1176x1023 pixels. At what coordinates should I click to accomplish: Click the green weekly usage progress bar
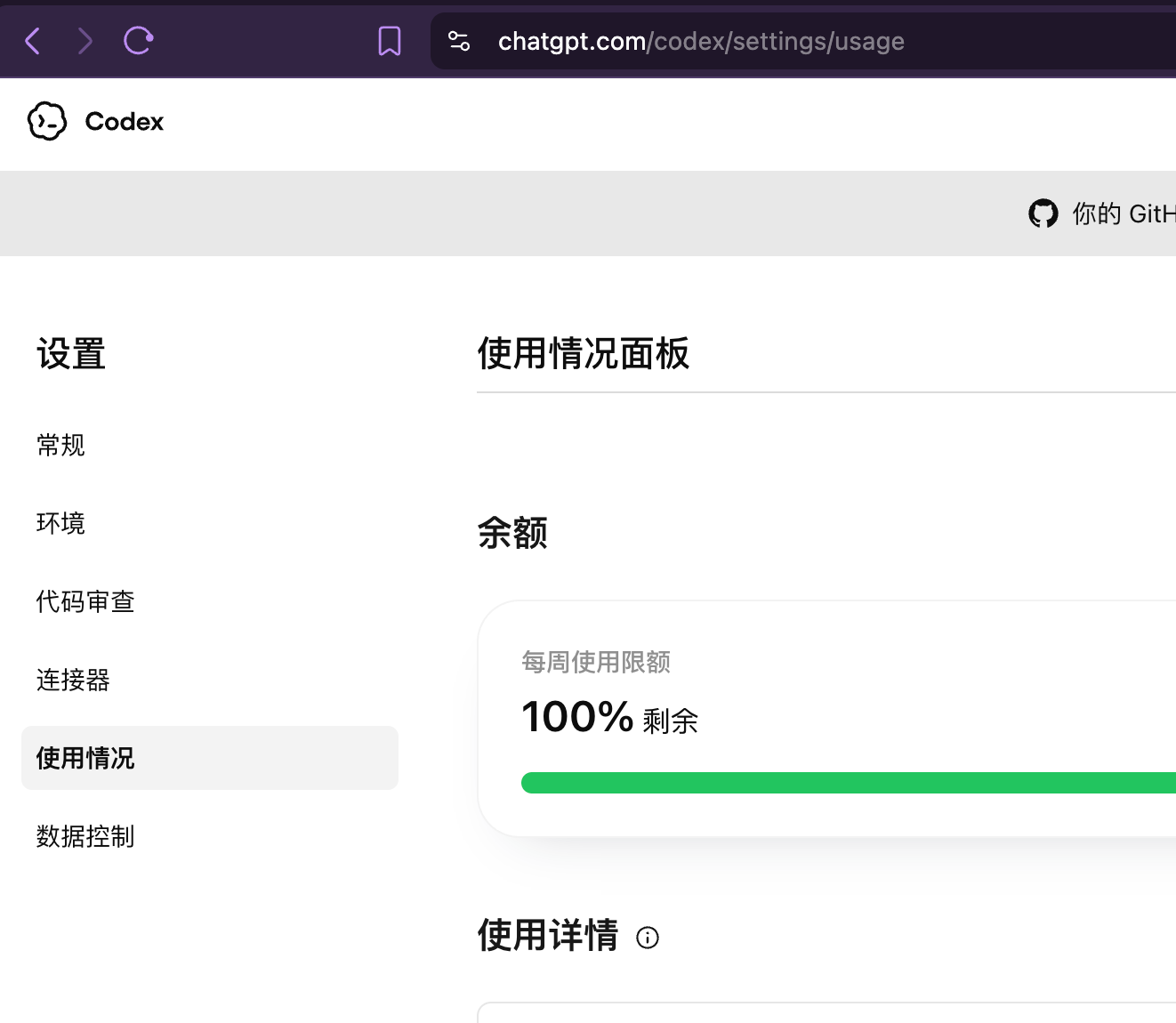tap(849, 783)
